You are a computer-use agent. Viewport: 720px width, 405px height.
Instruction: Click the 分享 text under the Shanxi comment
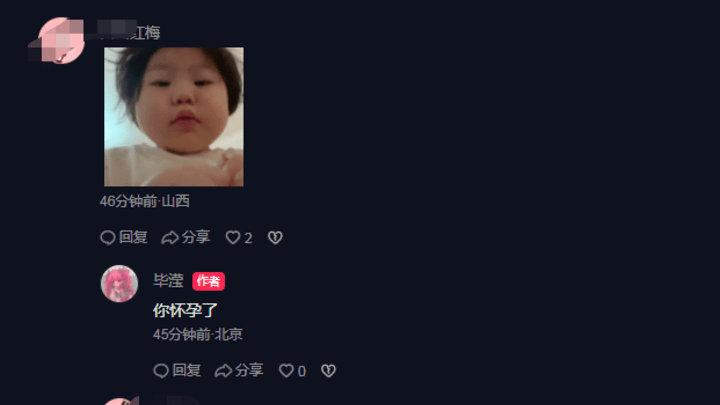pos(196,237)
